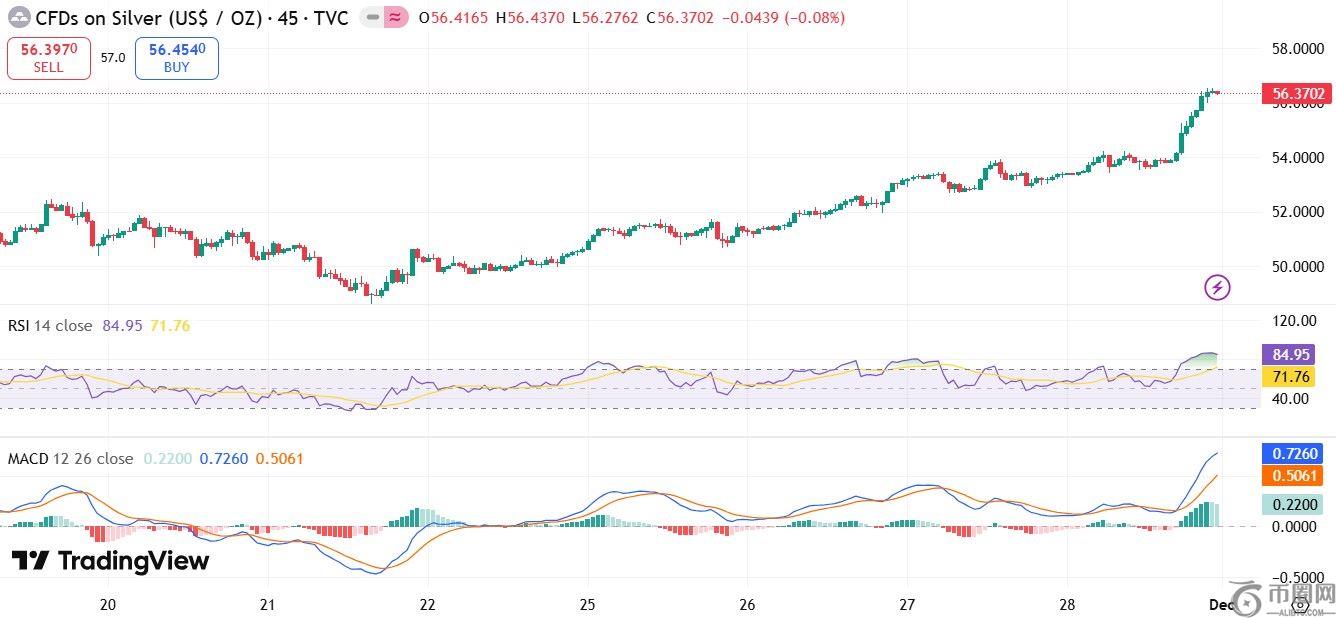Click the BUY button at 56.454

(176, 58)
